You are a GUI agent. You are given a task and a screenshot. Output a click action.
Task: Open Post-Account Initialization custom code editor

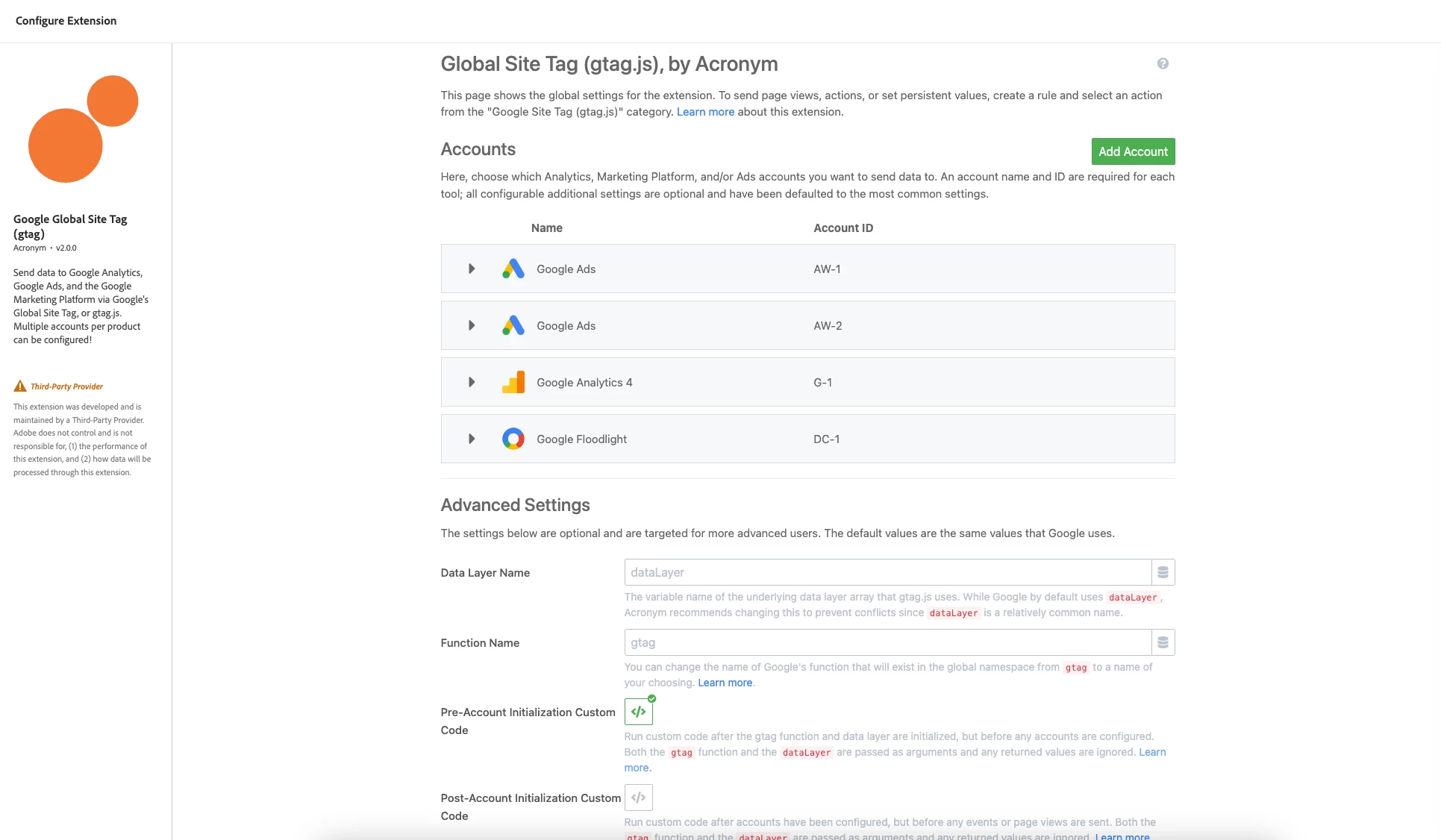point(638,797)
